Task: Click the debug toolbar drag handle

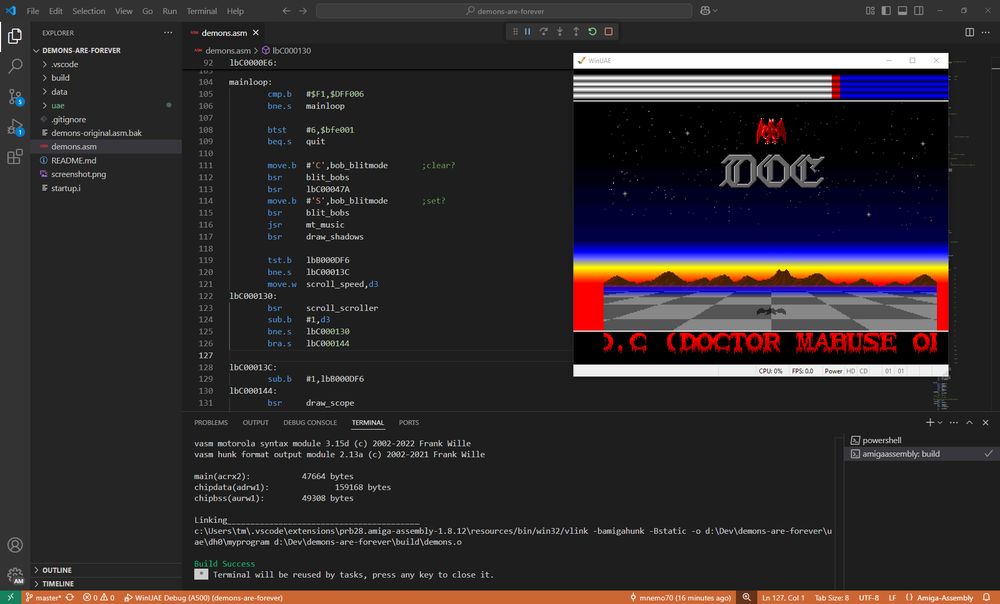Action: tap(515, 32)
